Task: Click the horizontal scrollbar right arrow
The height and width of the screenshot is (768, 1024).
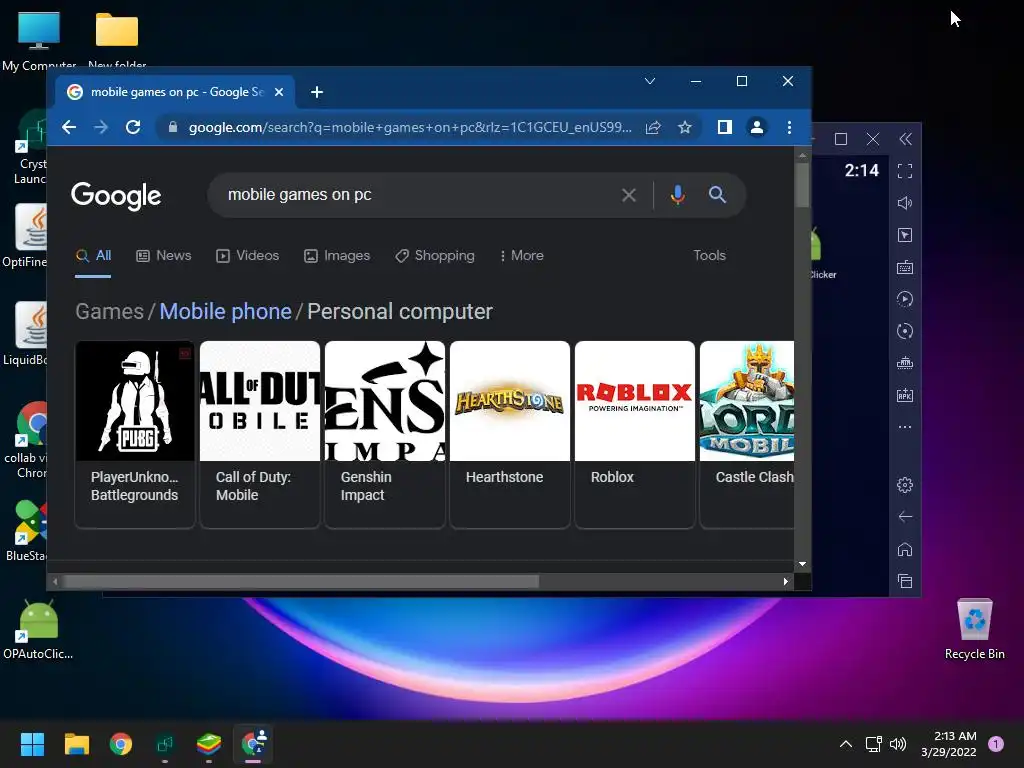Action: pos(786,581)
